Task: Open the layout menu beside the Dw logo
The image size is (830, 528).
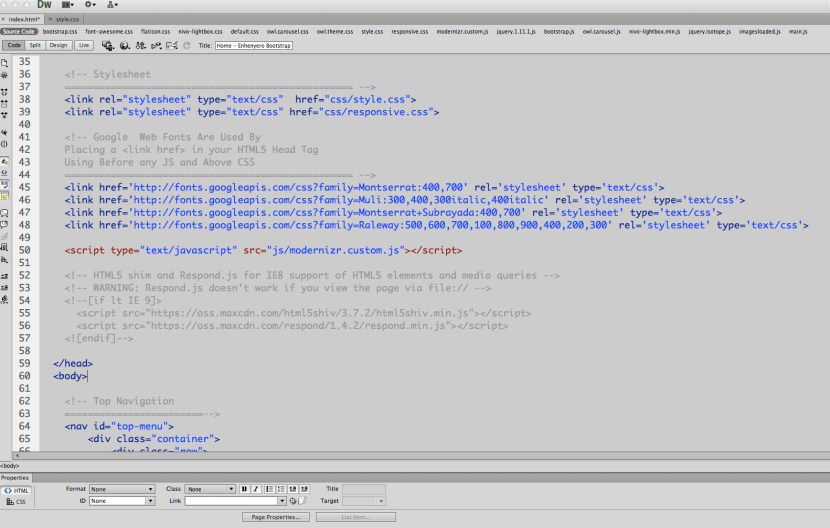Action: [x=68, y=5]
